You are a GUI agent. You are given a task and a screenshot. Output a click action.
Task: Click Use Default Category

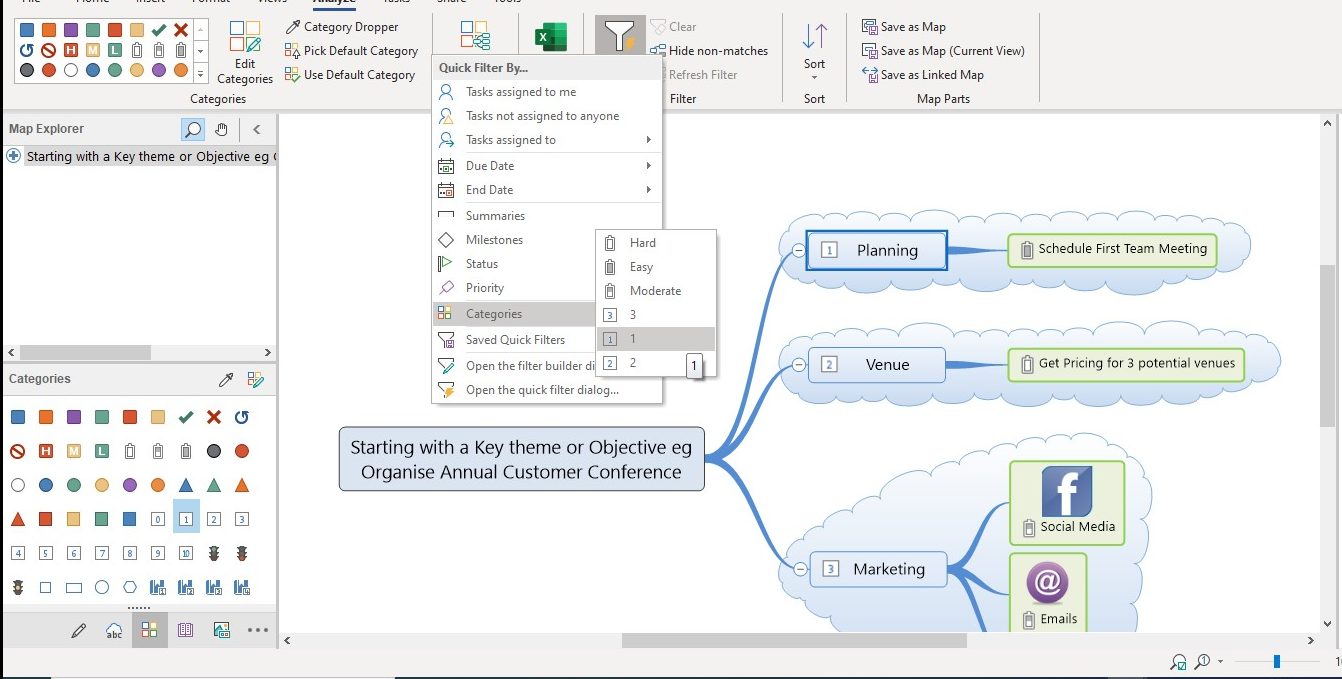pos(349,75)
